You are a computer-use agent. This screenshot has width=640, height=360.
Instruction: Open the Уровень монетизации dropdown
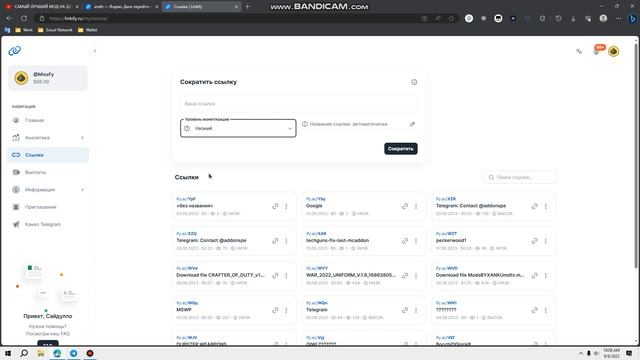coord(238,128)
